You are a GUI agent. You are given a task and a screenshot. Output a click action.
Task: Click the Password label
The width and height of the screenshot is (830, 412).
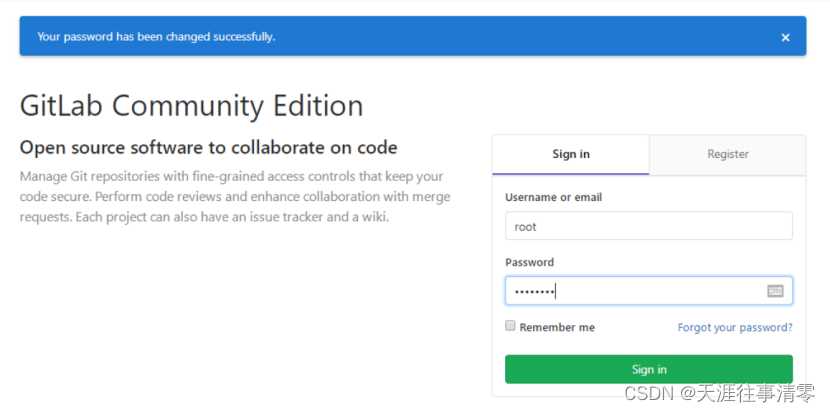pyautogui.click(x=529, y=262)
